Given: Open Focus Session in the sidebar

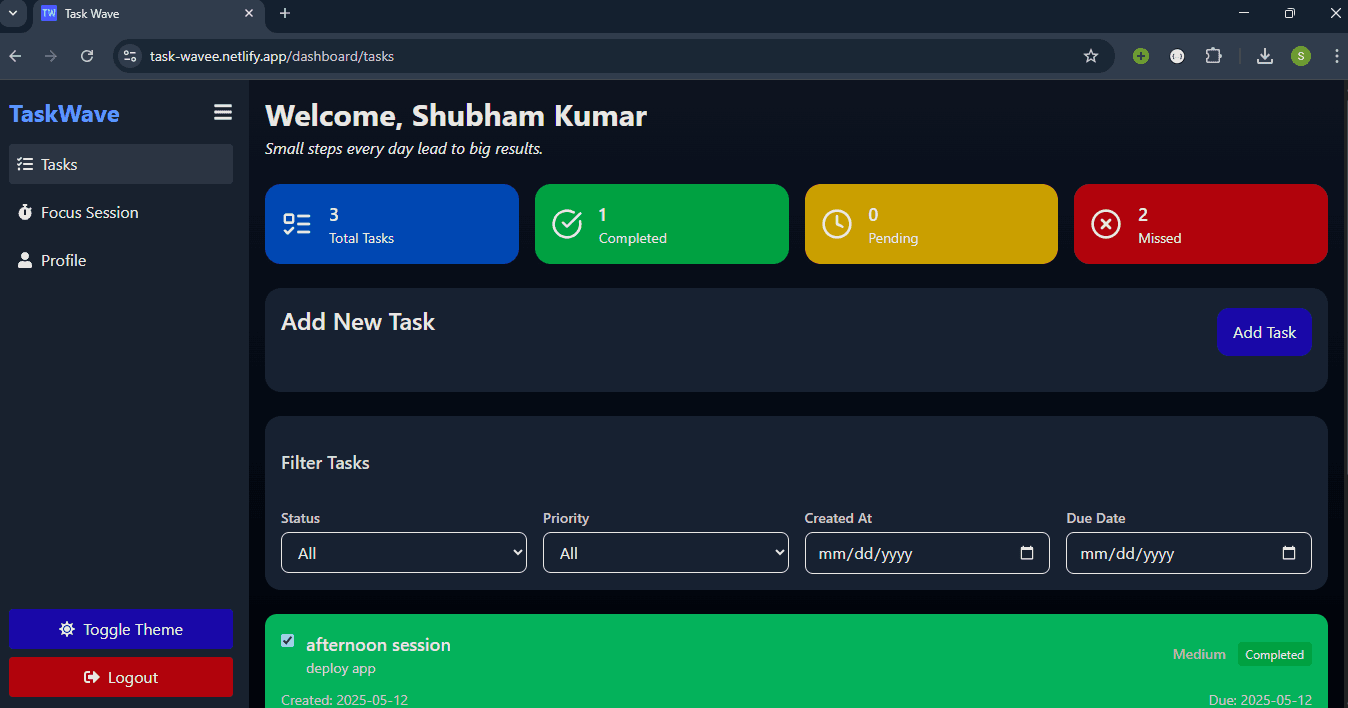Looking at the screenshot, I should 89,212.
